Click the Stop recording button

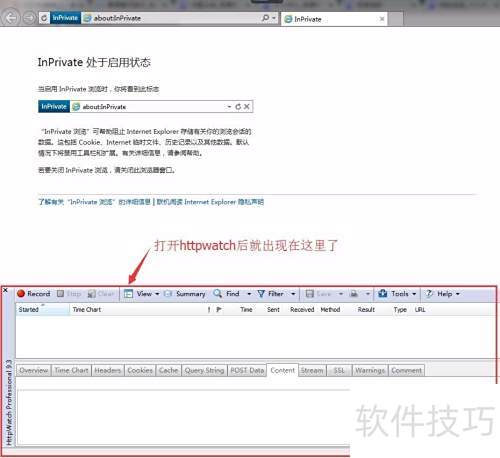pos(69,294)
